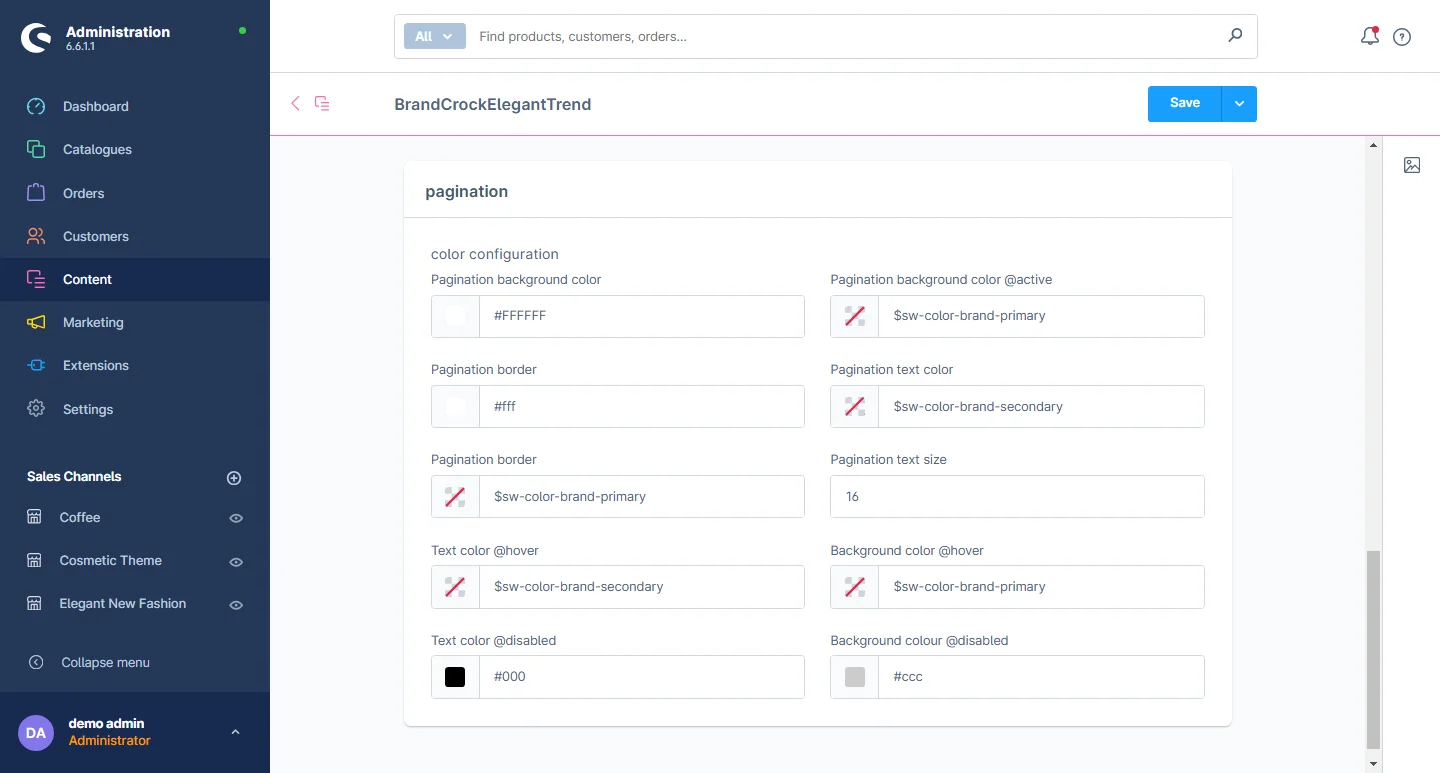Open the media image icon in right sidebar
This screenshot has width=1440, height=773.
(1412, 165)
